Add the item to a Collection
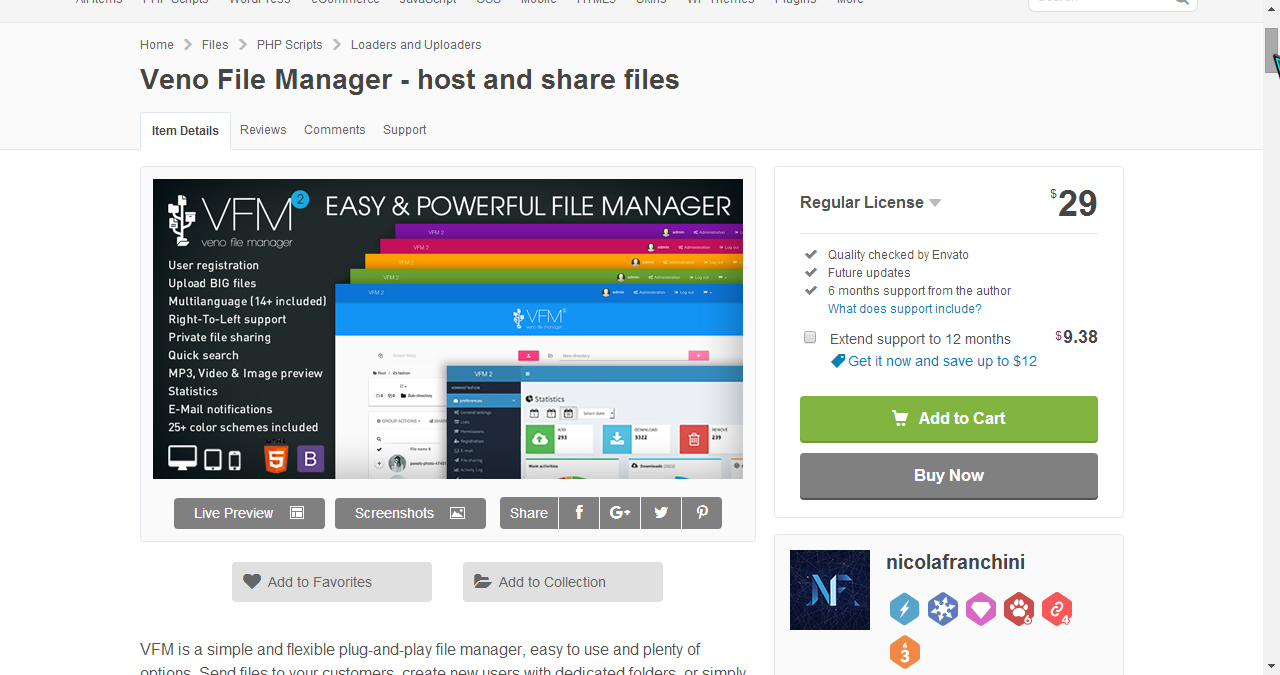This screenshot has height=675, width=1280. 563,582
